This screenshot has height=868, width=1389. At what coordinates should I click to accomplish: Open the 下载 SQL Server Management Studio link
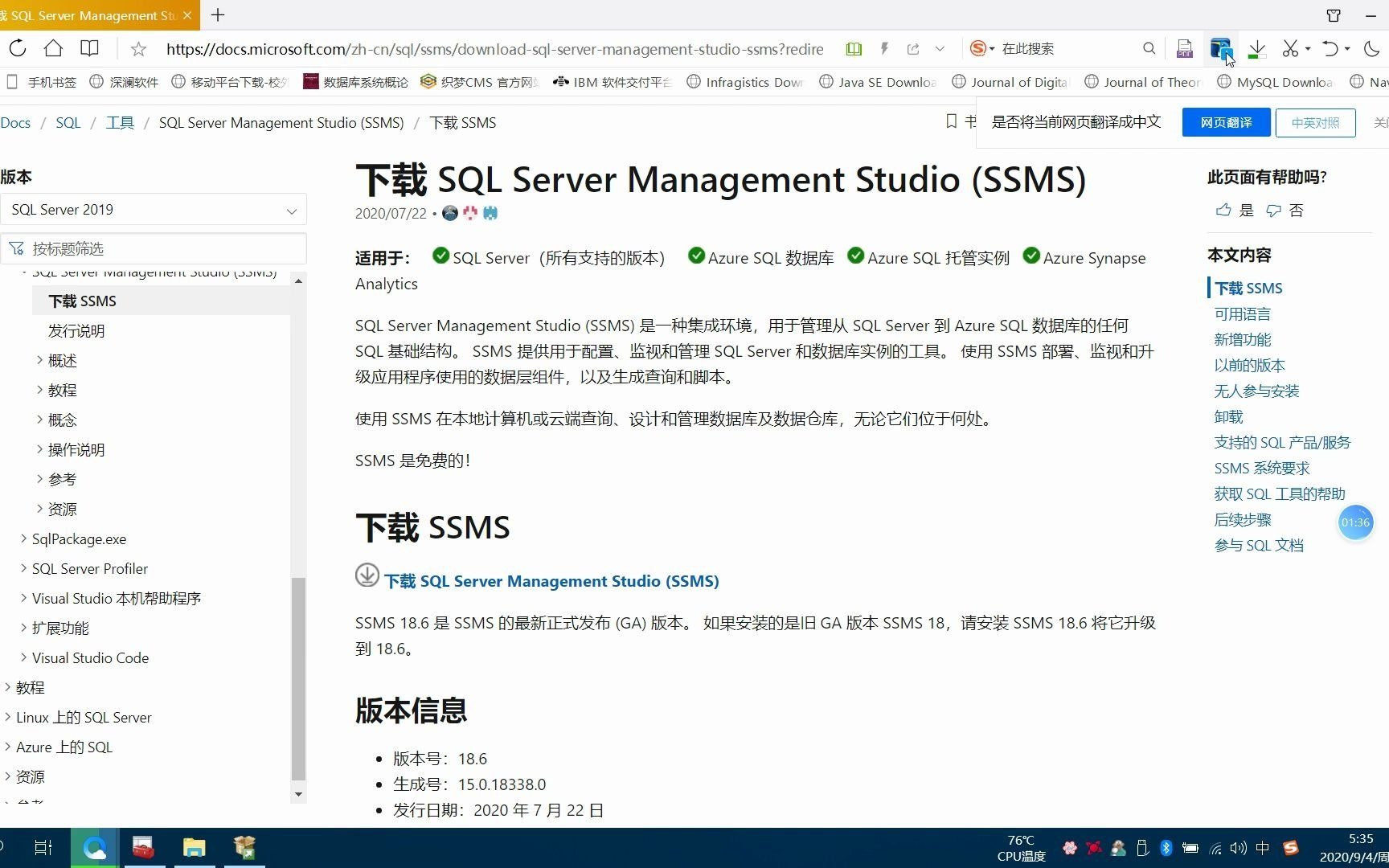click(x=551, y=580)
